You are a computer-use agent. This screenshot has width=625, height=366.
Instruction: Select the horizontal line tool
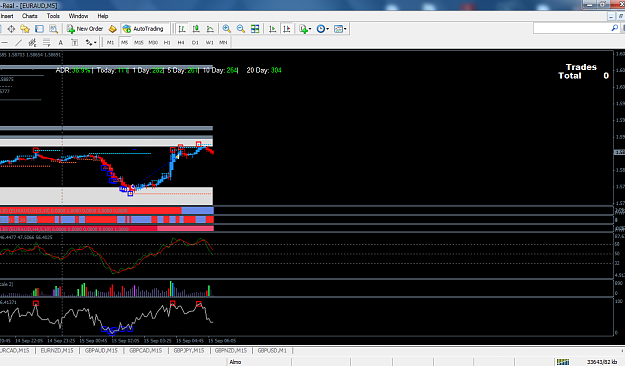pyautogui.click(x=5, y=42)
